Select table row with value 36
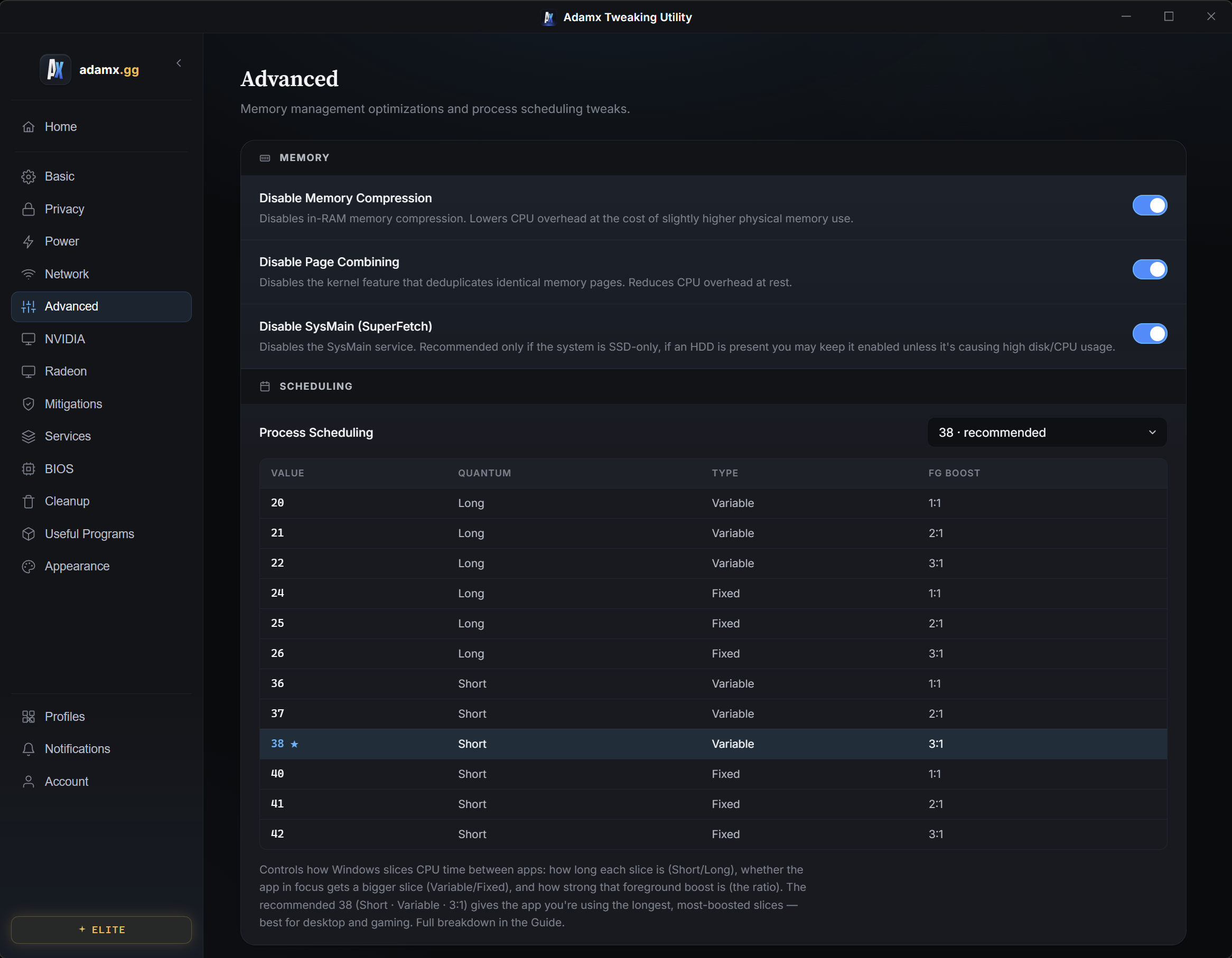This screenshot has height=958, width=1232. [x=713, y=684]
